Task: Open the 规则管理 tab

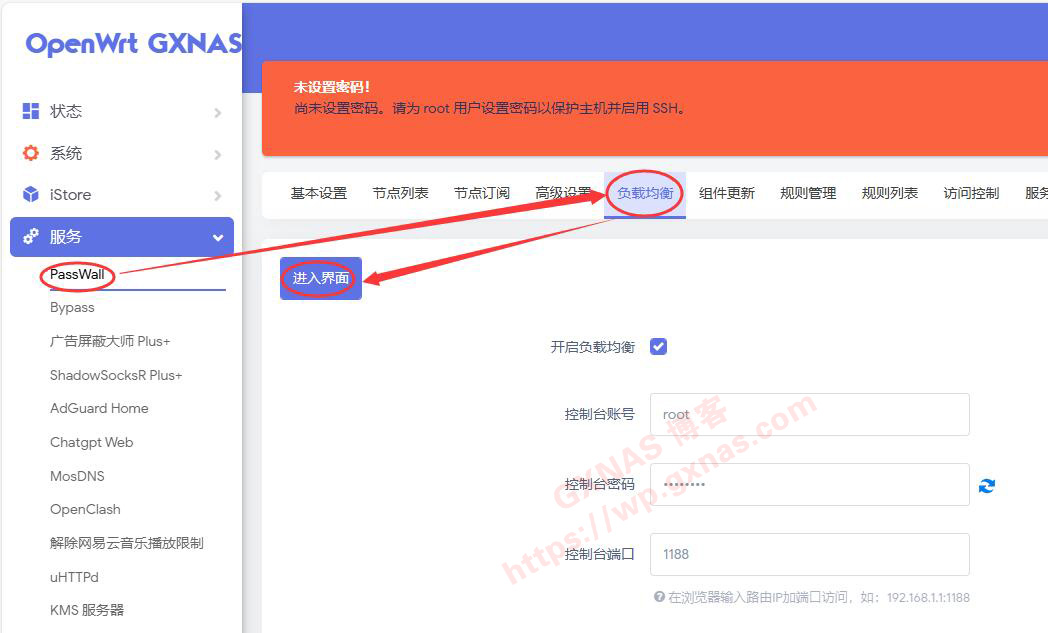Action: (808, 193)
